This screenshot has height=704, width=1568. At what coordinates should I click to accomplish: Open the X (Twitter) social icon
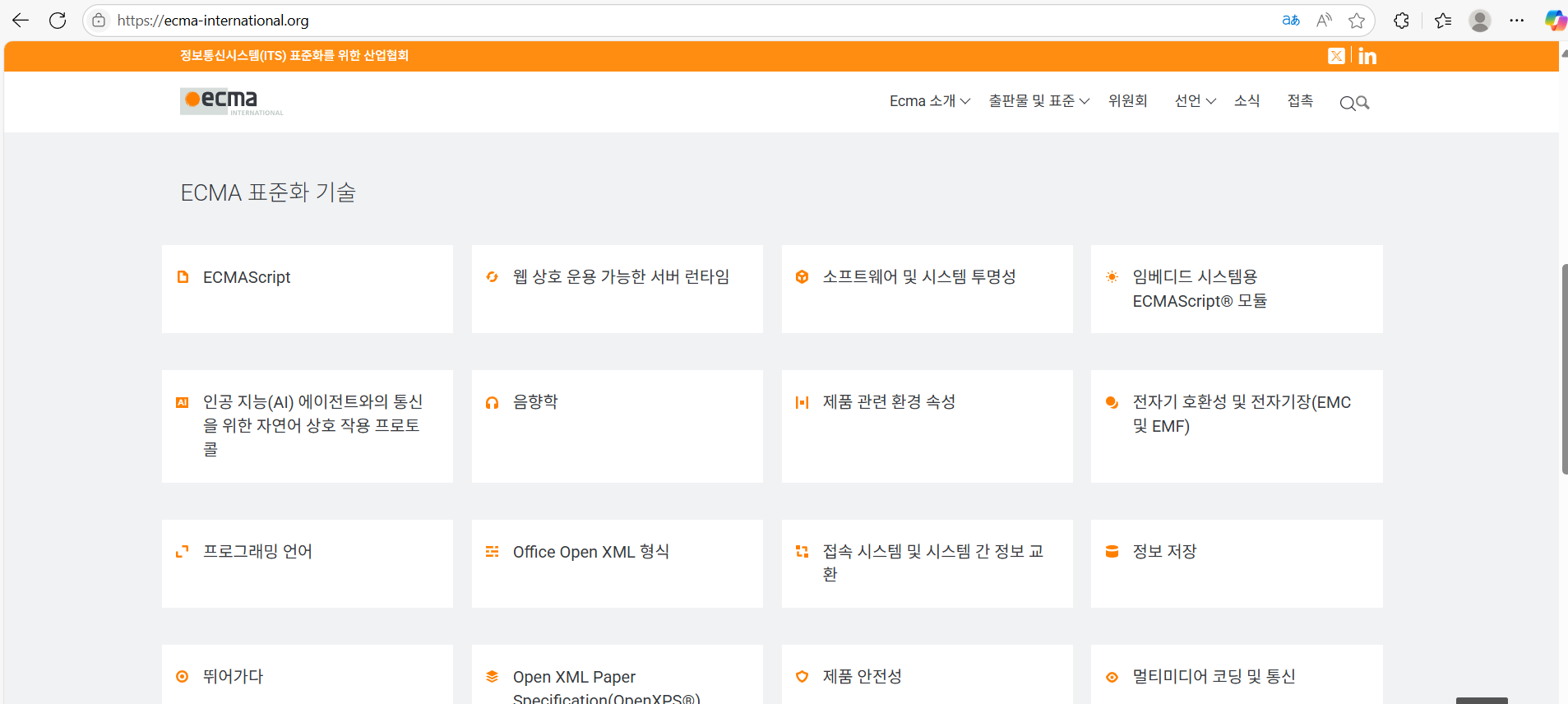point(1336,56)
